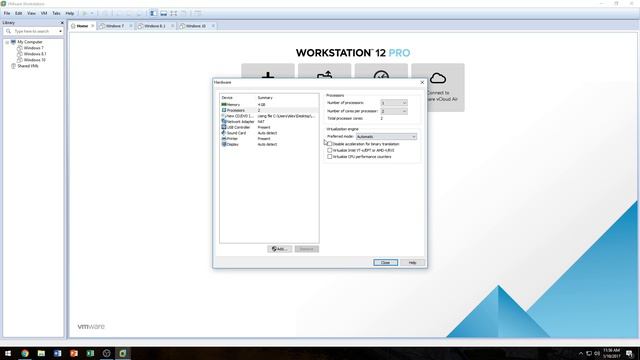The image size is (640, 360).
Task: Open Word from taskbar
Action: tap(58, 353)
